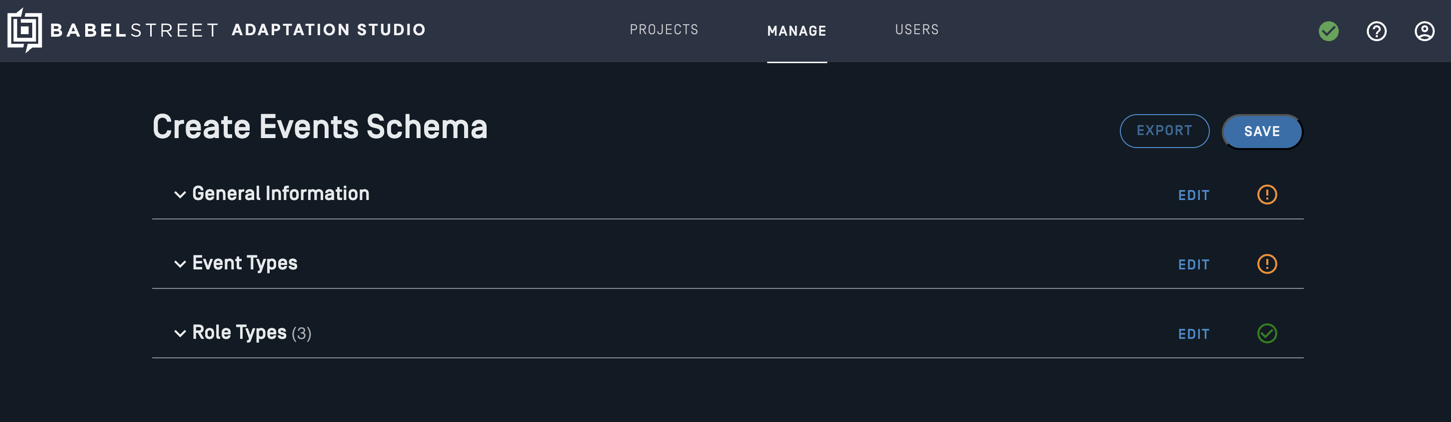Edit the General Information section
Screen dimensions: 1451x422
pos(1194,196)
